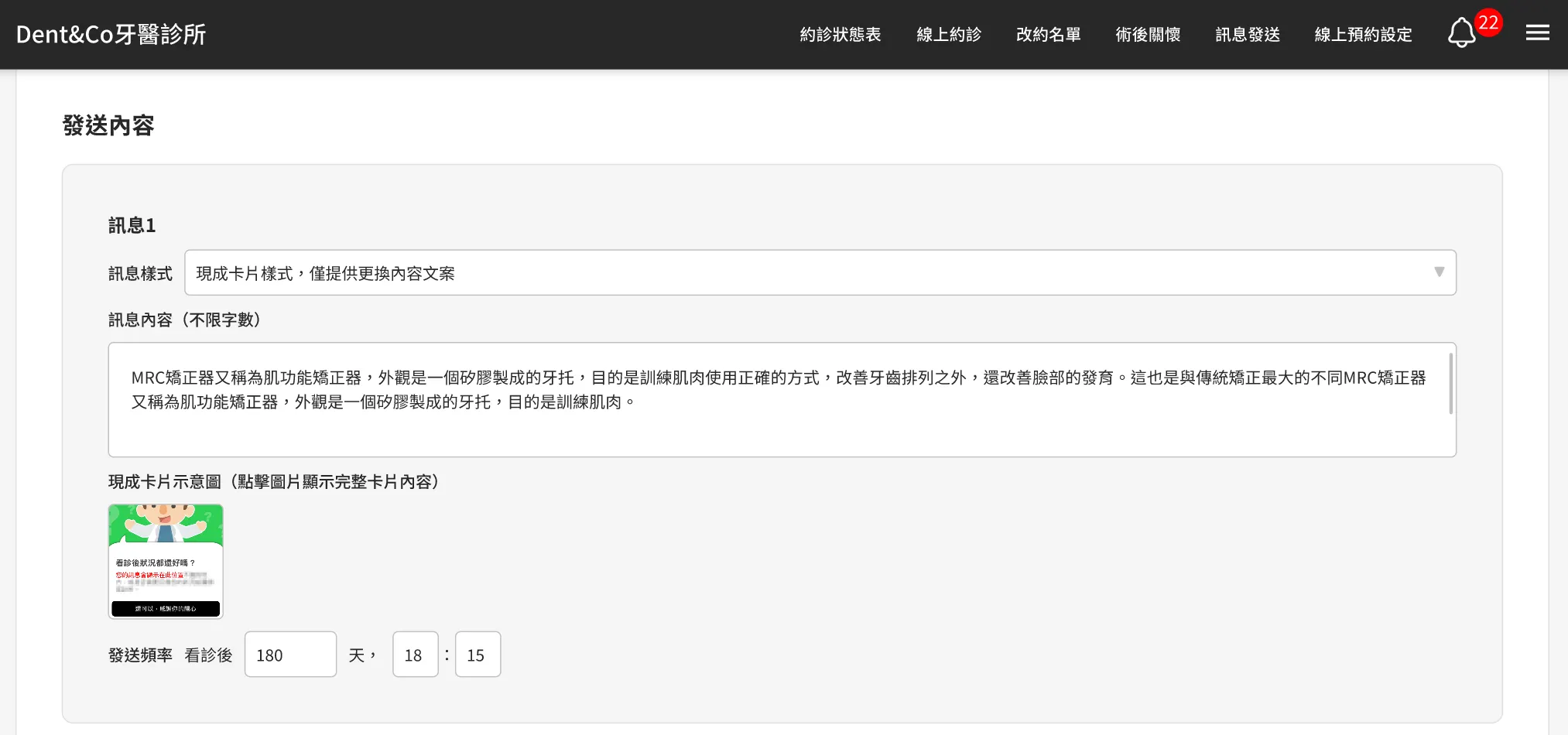
Task: Click the doctor cartoon image in card
Action: [x=166, y=524]
